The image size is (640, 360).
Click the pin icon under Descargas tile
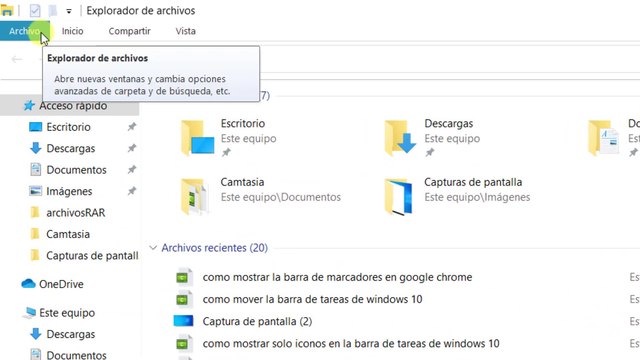point(429,153)
